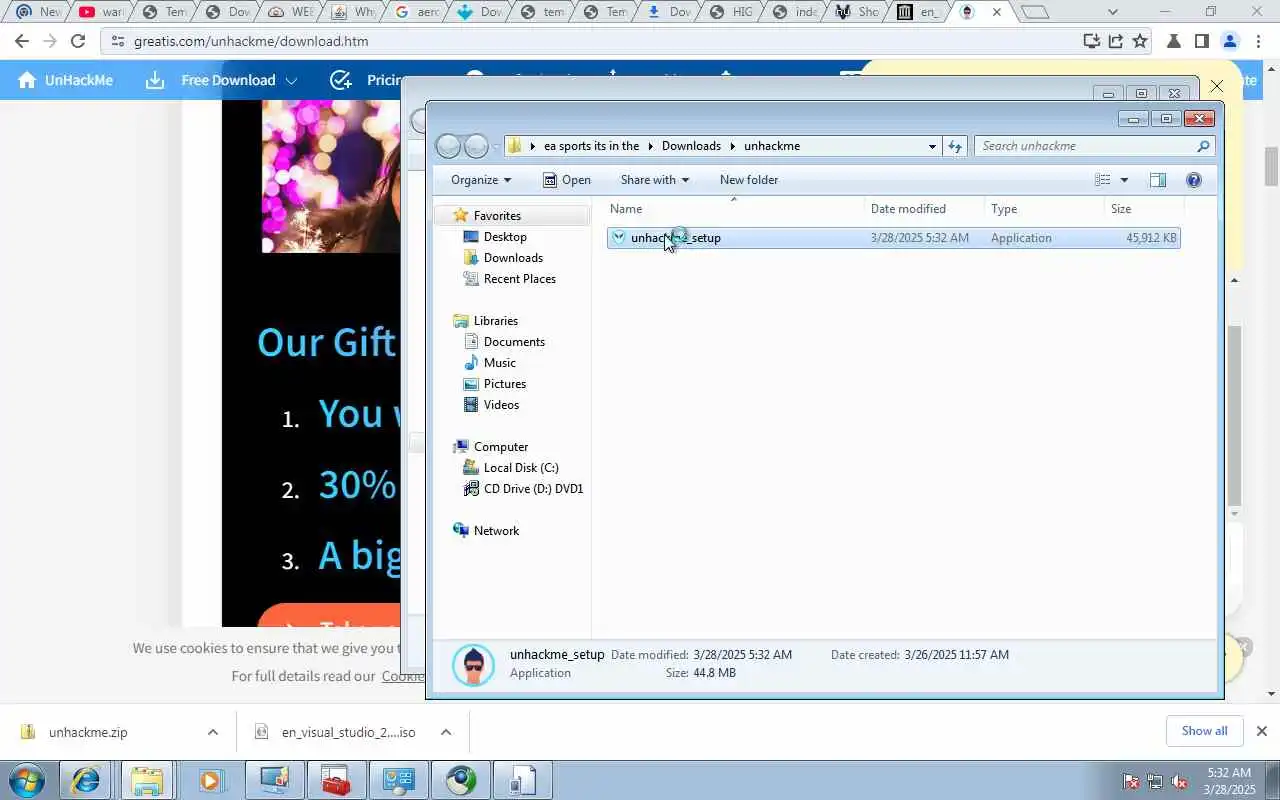Switch to the Google 'aerc' tab

coord(418,12)
